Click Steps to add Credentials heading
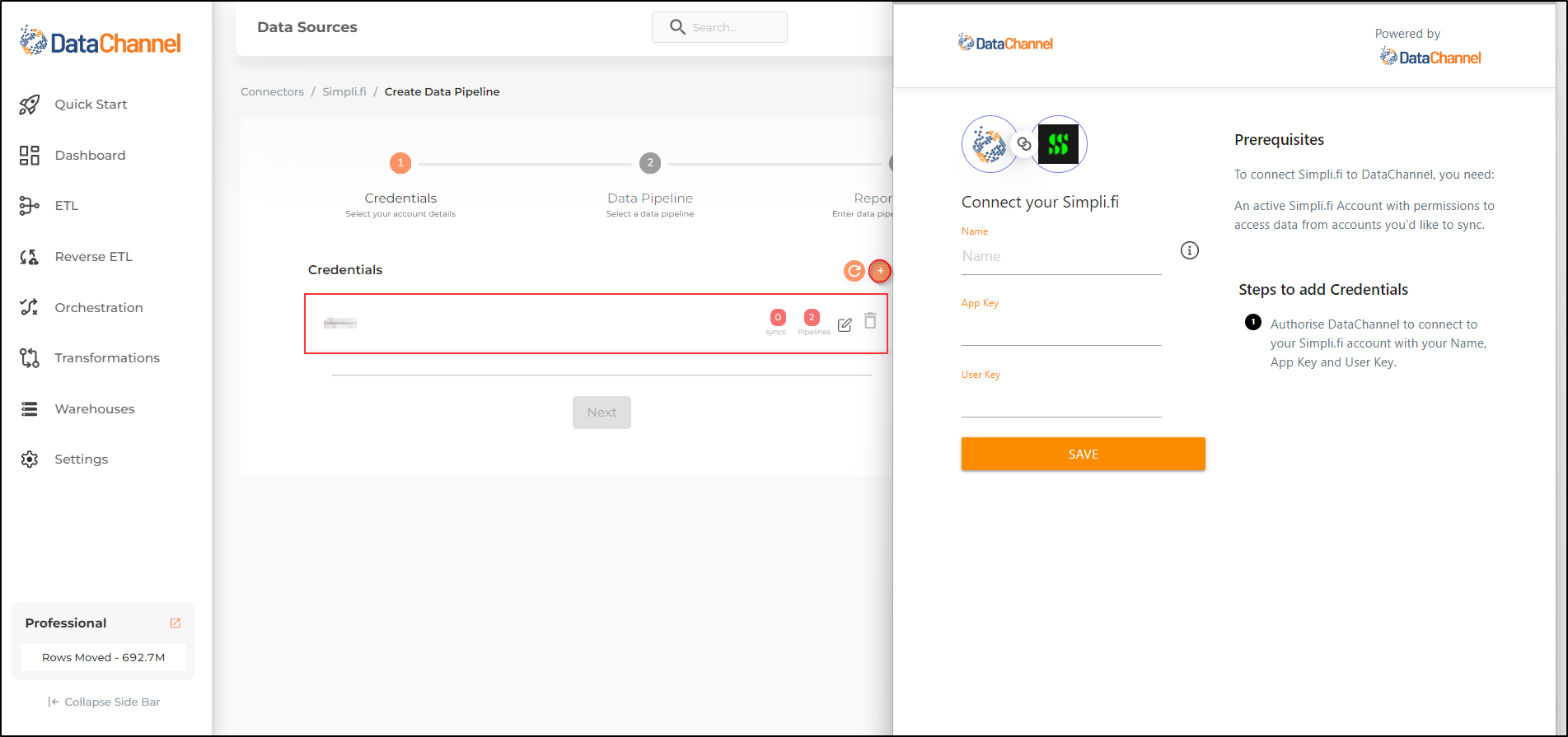Image resolution: width=1568 pixels, height=737 pixels. click(x=1323, y=290)
